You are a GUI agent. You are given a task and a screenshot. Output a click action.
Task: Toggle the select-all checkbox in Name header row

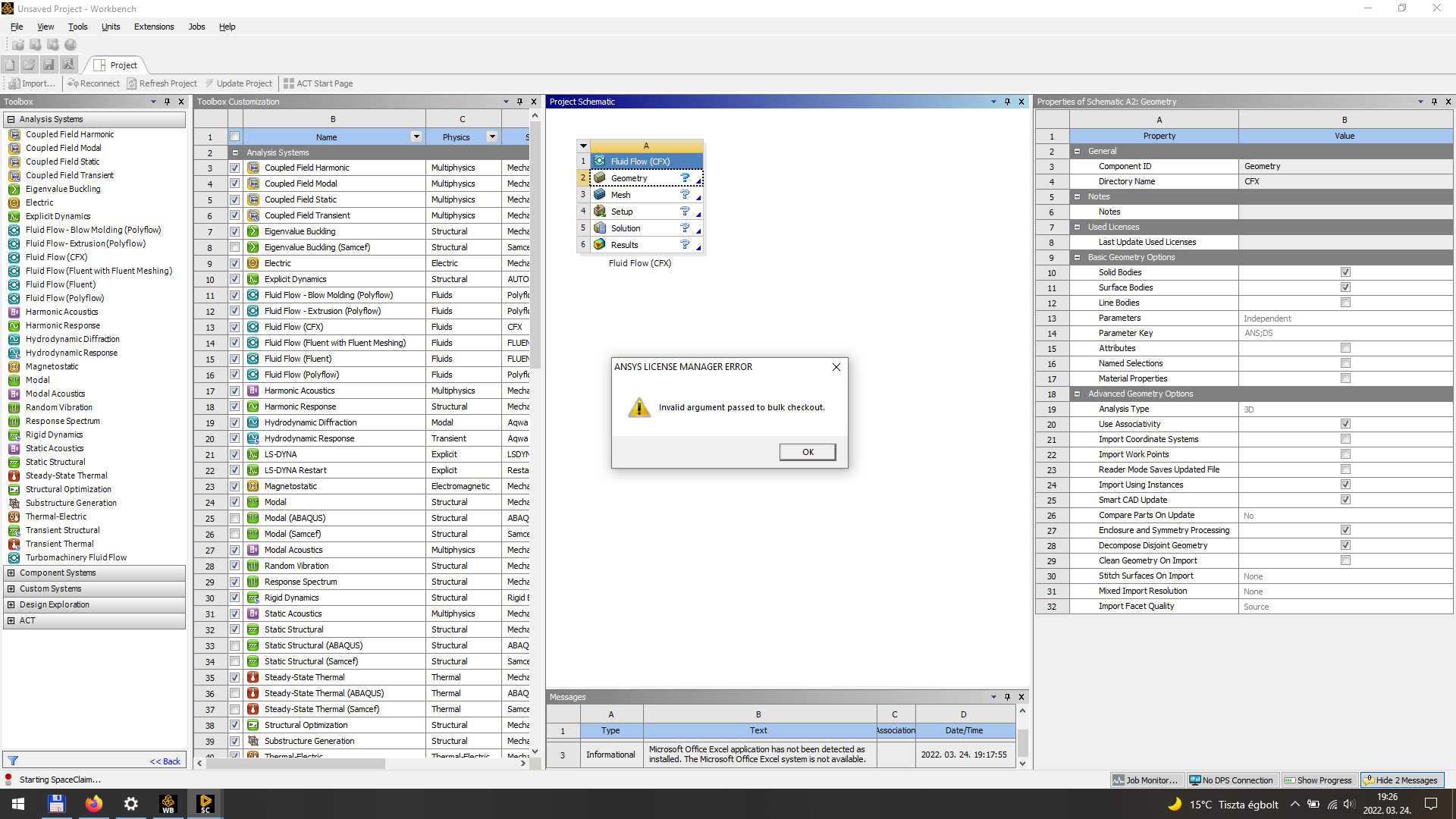[x=234, y=136]
